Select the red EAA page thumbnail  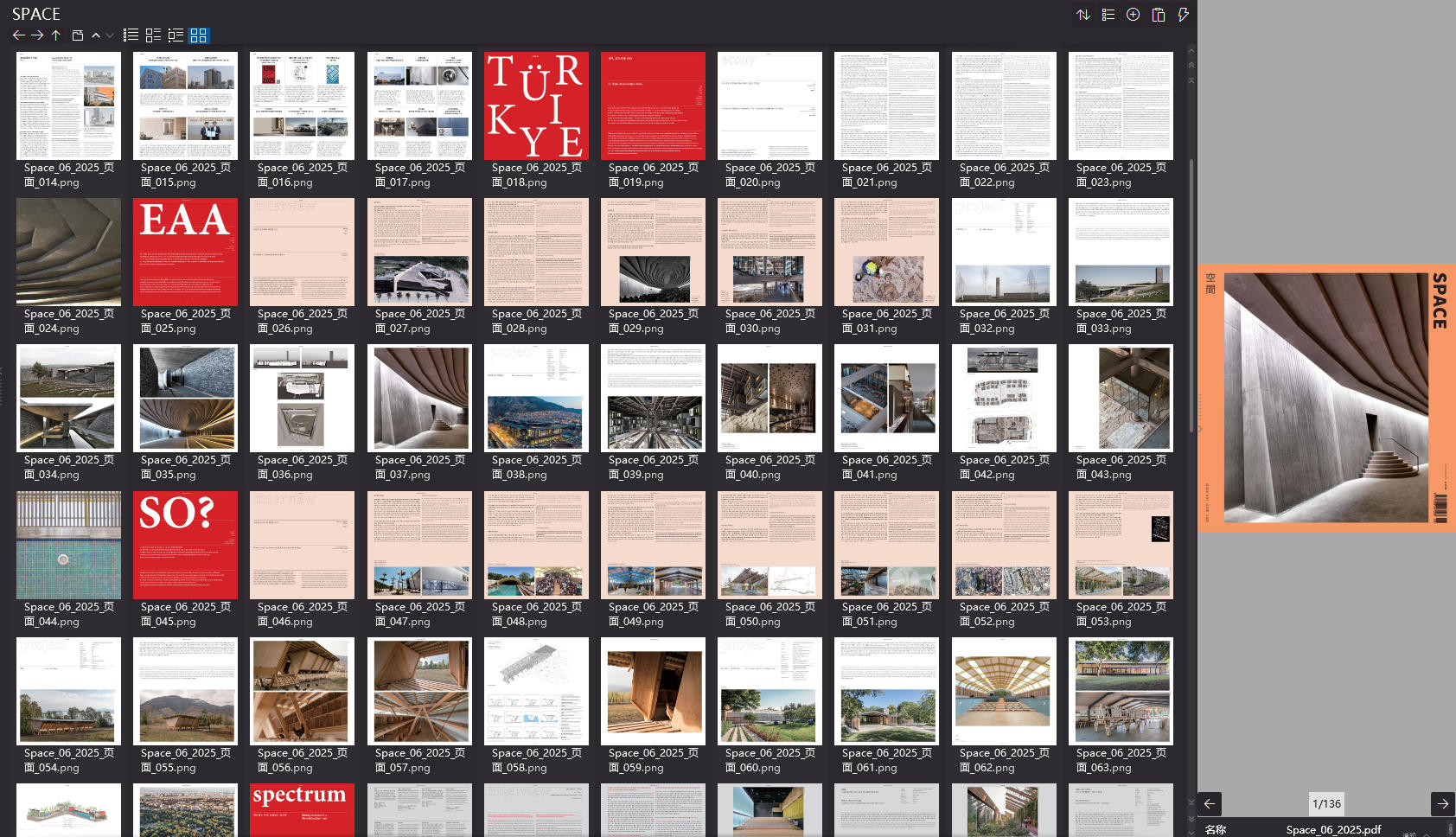pyautogui.click(x=185, y=252)
